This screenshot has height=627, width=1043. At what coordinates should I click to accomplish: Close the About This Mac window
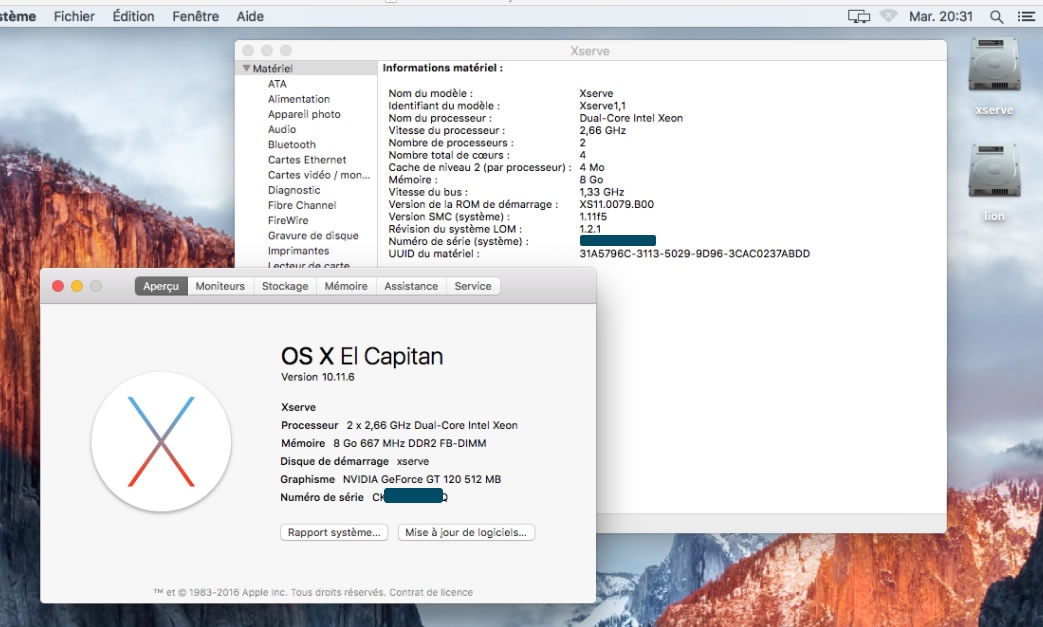pos(58,286)
